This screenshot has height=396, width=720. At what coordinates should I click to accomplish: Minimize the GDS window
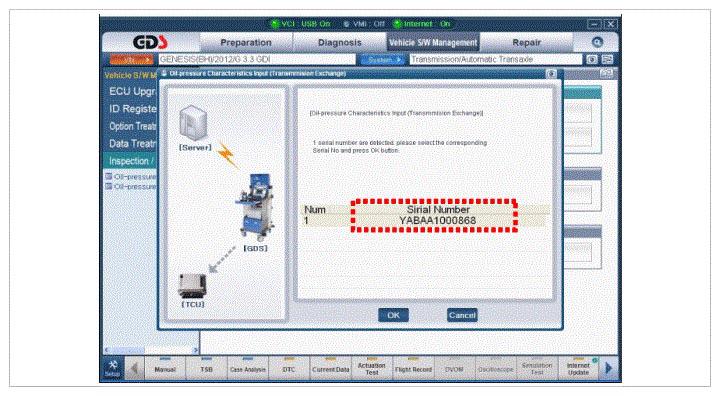[594, 24]
